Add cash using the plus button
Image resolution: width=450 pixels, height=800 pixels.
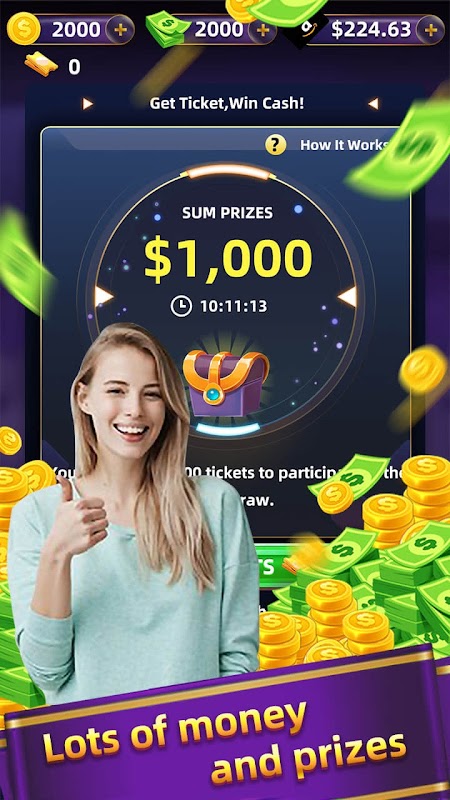point(262,30)
